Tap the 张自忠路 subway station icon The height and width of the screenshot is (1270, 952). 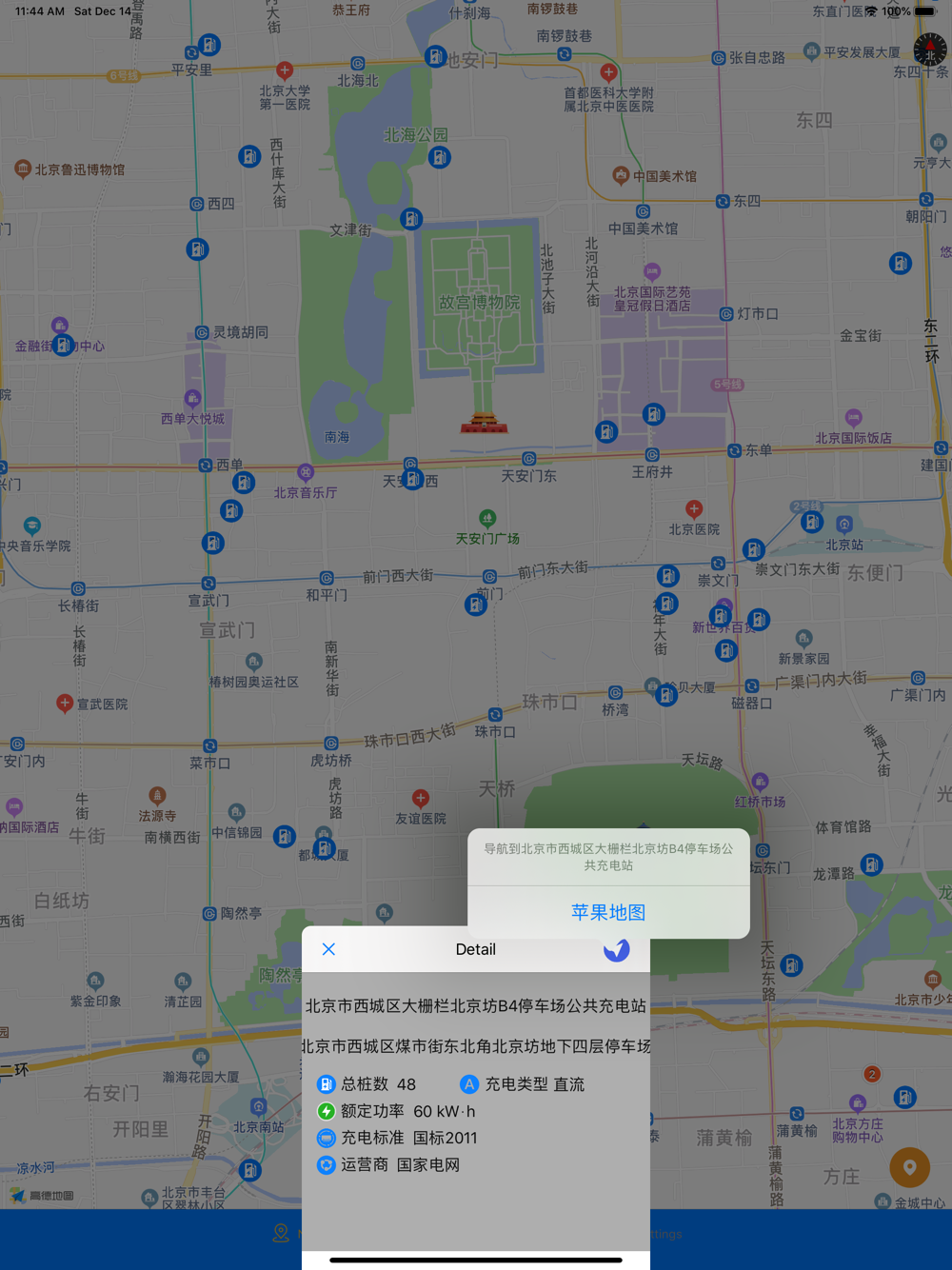click(719, 58)
